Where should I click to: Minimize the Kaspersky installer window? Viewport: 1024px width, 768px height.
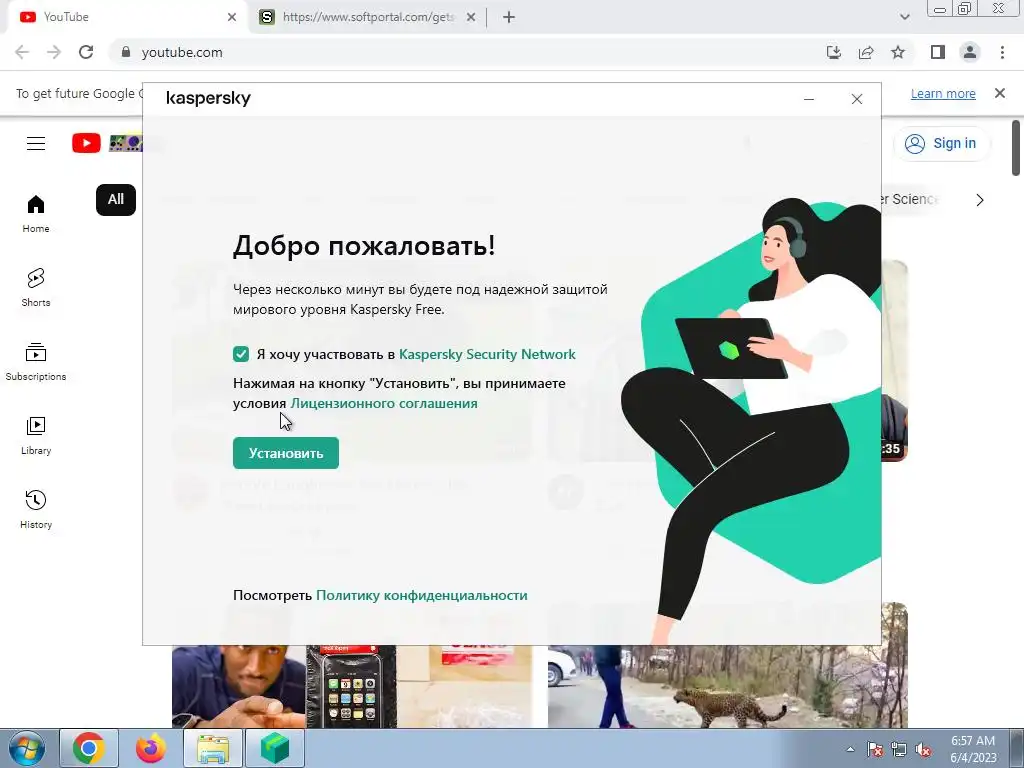click(809, 99)
